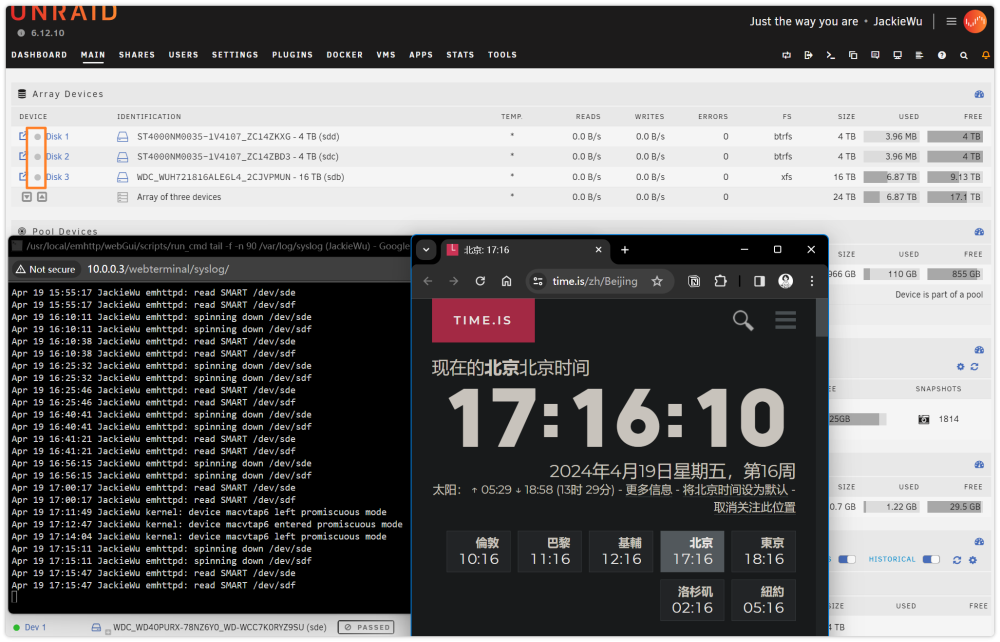Open the Time.is hamburger menu
The width and height of the screenshot is (1000, 642).
tap(785, 320)
